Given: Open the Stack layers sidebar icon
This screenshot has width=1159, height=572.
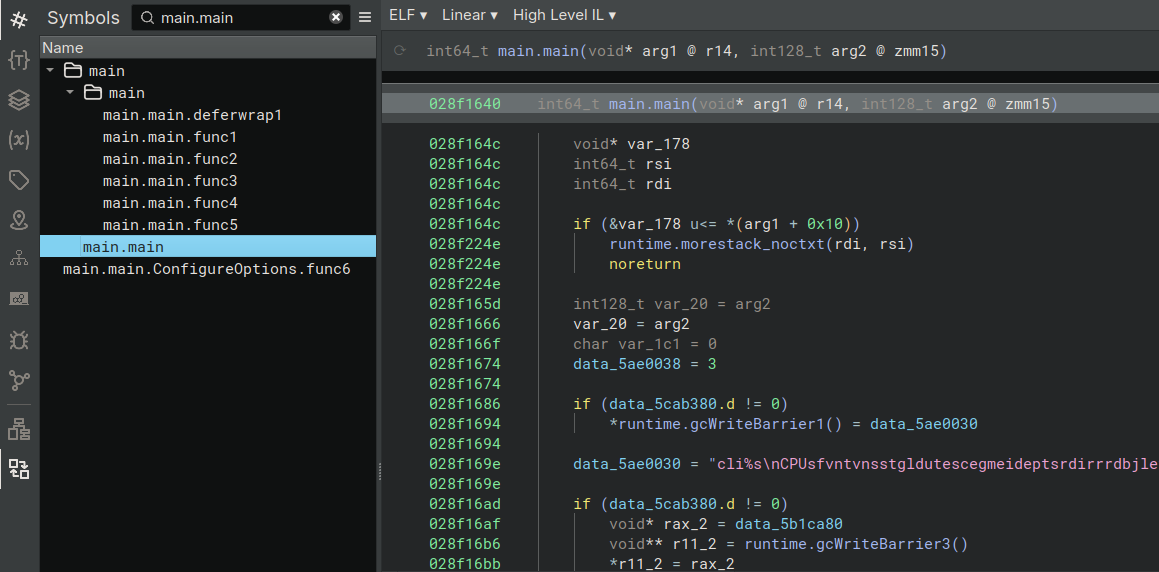Looking at the screenshot, I should point(19,100).
